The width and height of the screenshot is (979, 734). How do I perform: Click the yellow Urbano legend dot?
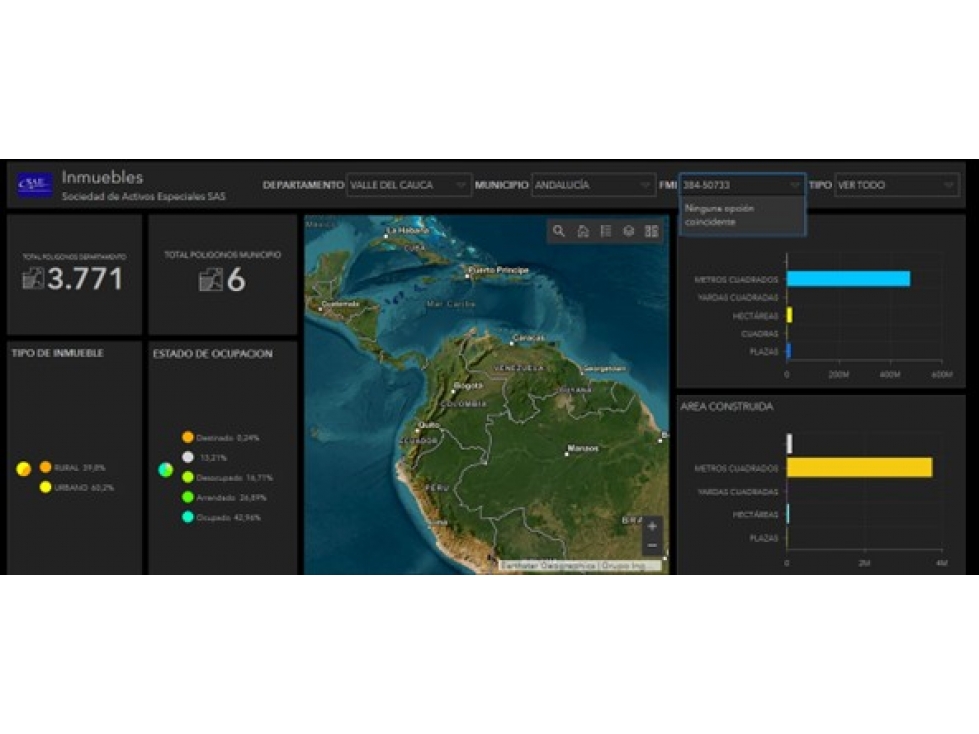click(x=46, y=487)
